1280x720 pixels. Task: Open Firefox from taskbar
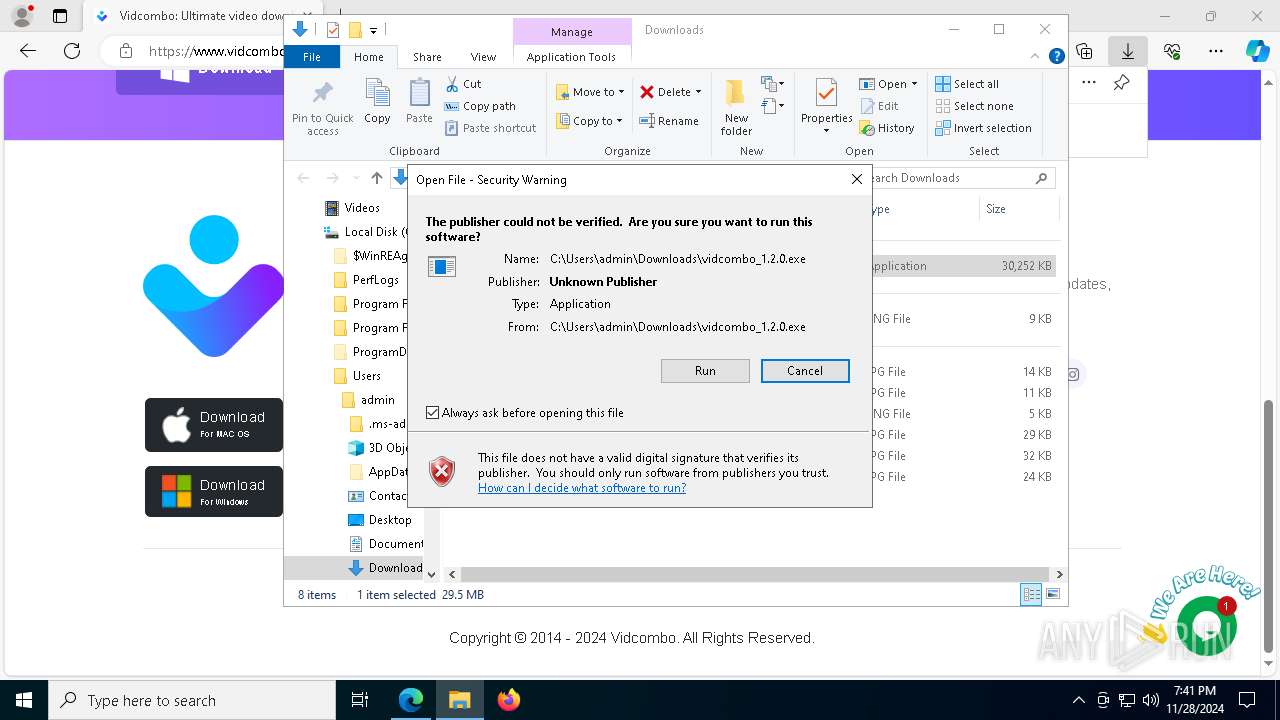coord(509,700)
